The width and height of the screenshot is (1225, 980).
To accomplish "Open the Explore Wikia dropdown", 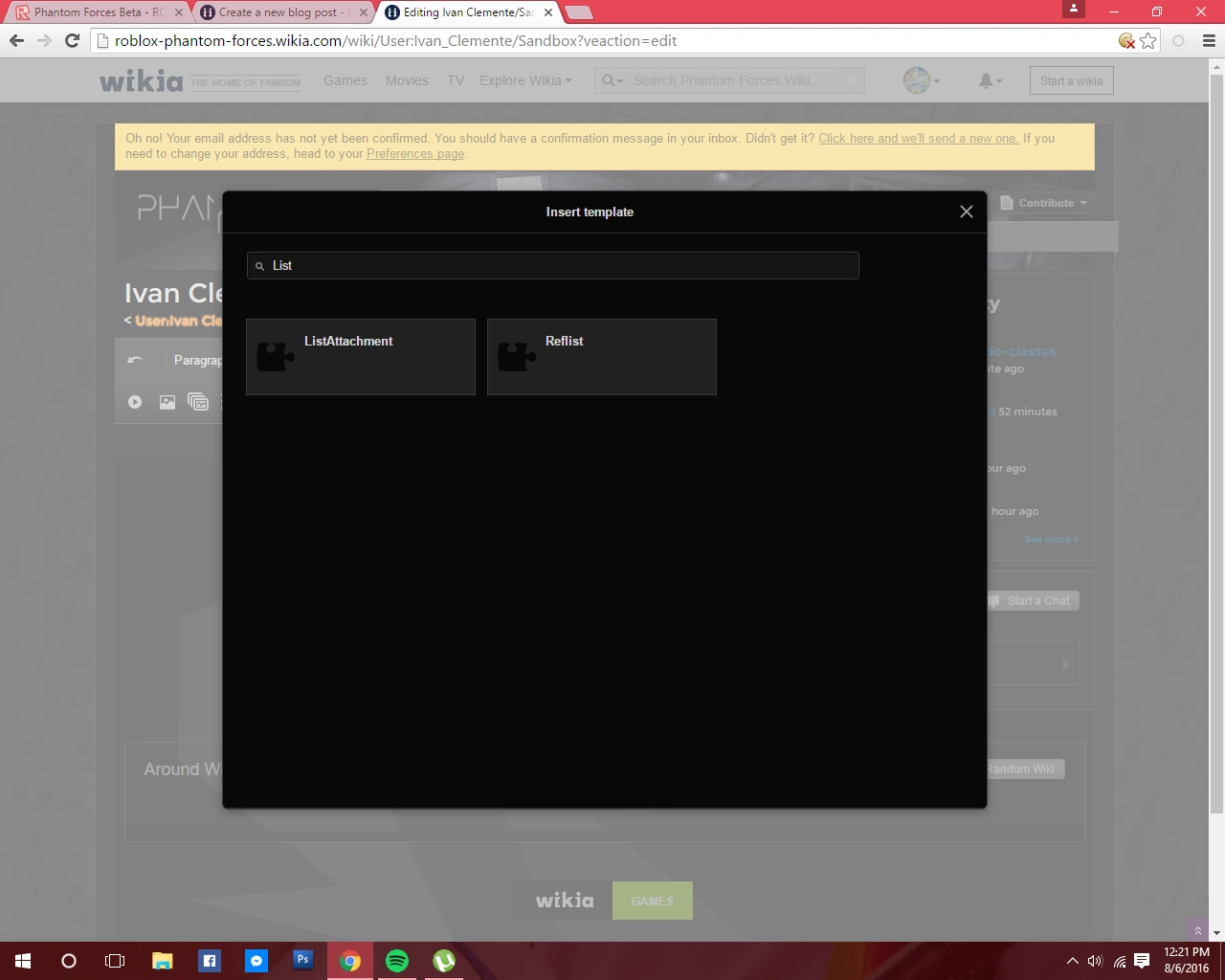I will [525, 80].
